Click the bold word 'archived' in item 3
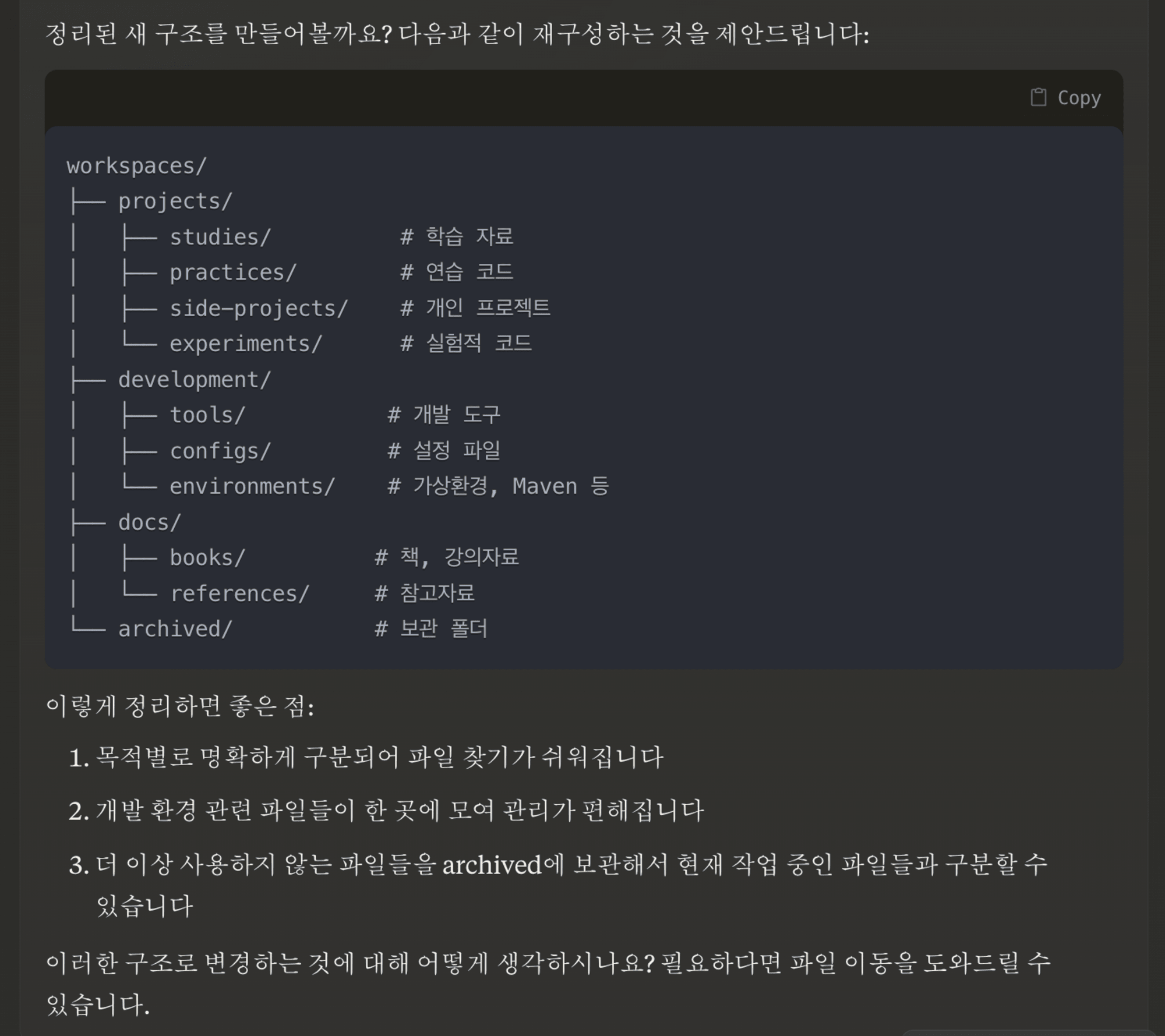Image resolution: width=1165 pixels, height=1036 pixels. click(492, 865)
